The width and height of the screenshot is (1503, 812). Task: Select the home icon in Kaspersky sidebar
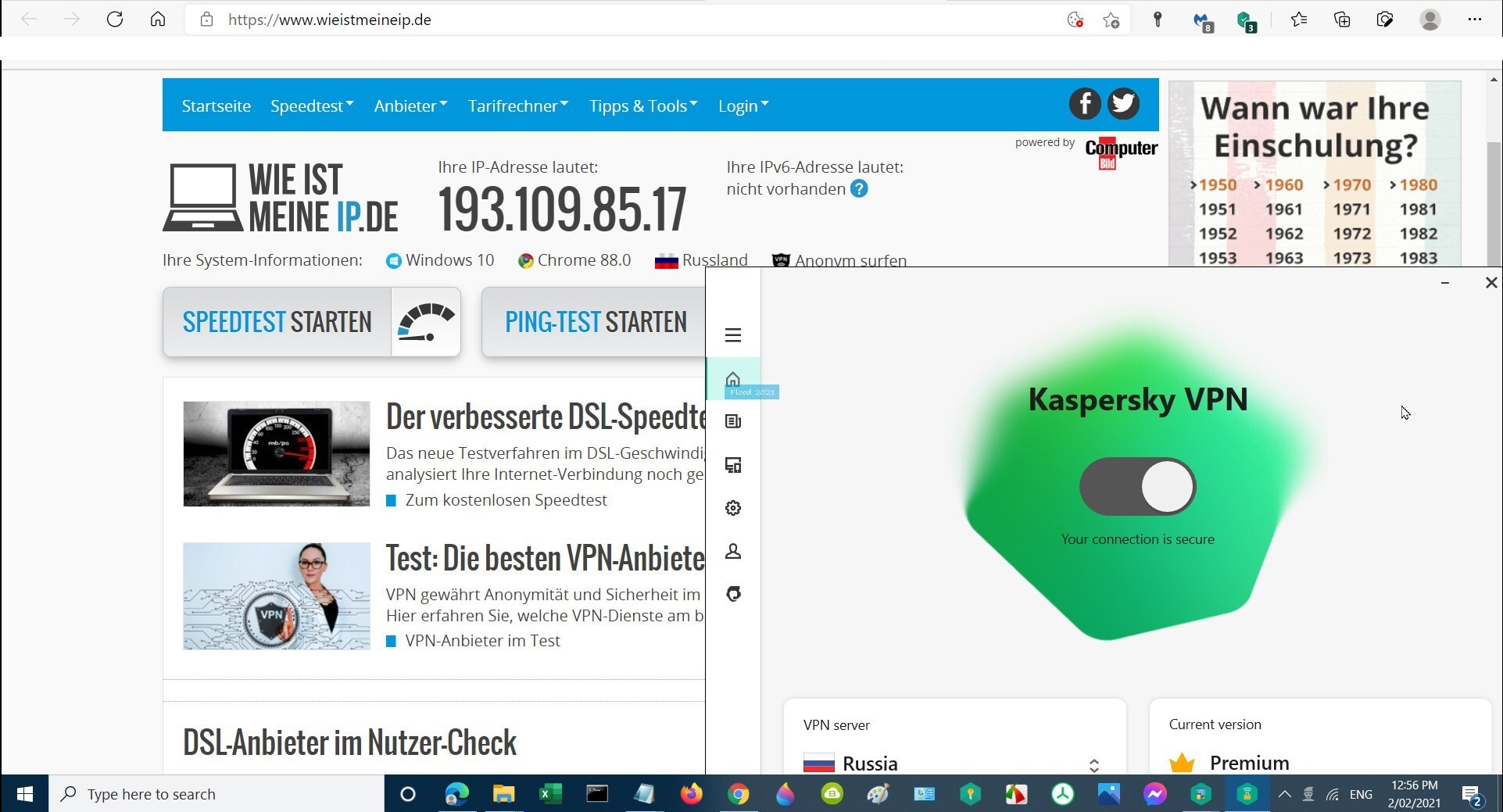point(732,379)
